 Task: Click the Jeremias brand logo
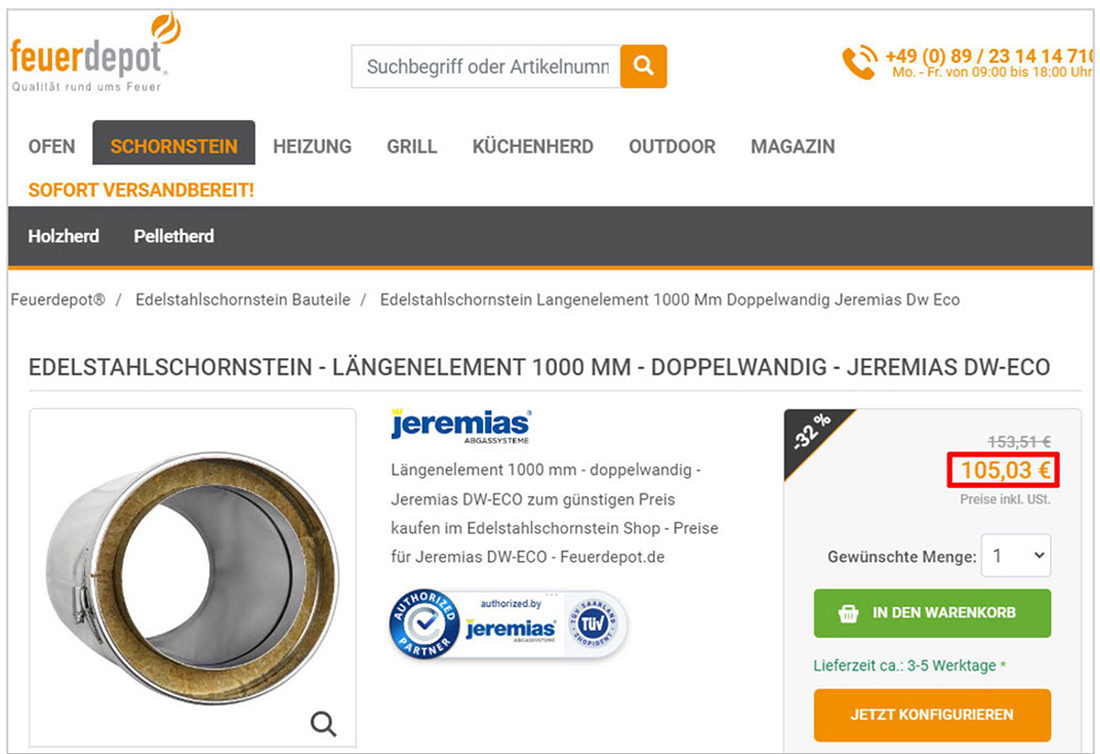click(461, 426)
